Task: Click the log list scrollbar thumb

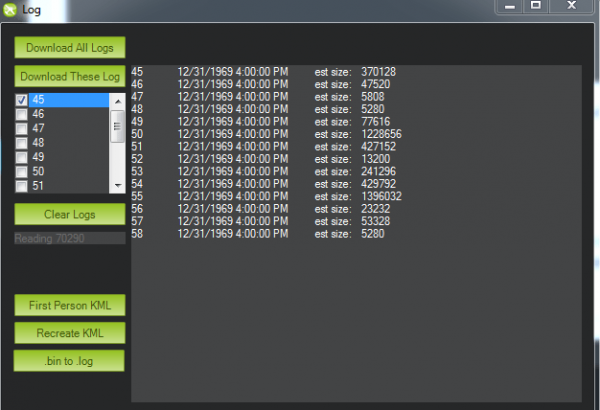Action: click(x=117, y=125)
